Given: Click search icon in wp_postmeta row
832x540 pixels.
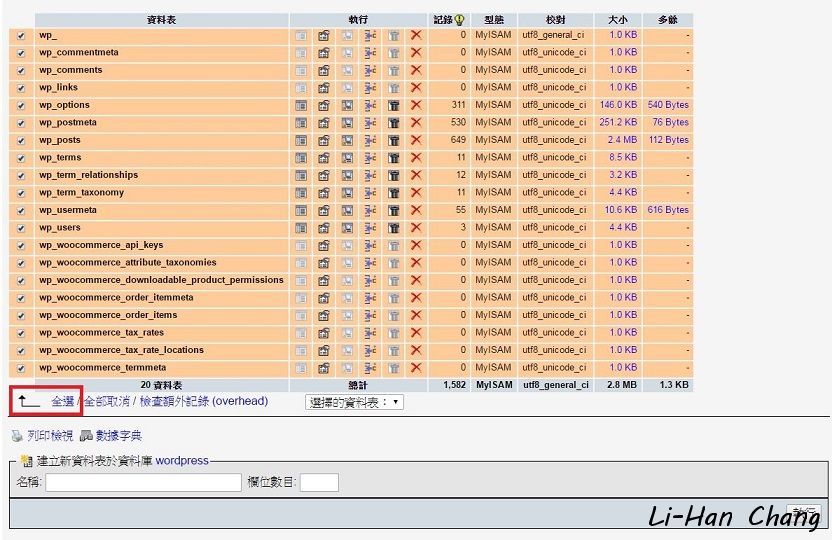Looking at the screenshot, I should pos(347,123).
